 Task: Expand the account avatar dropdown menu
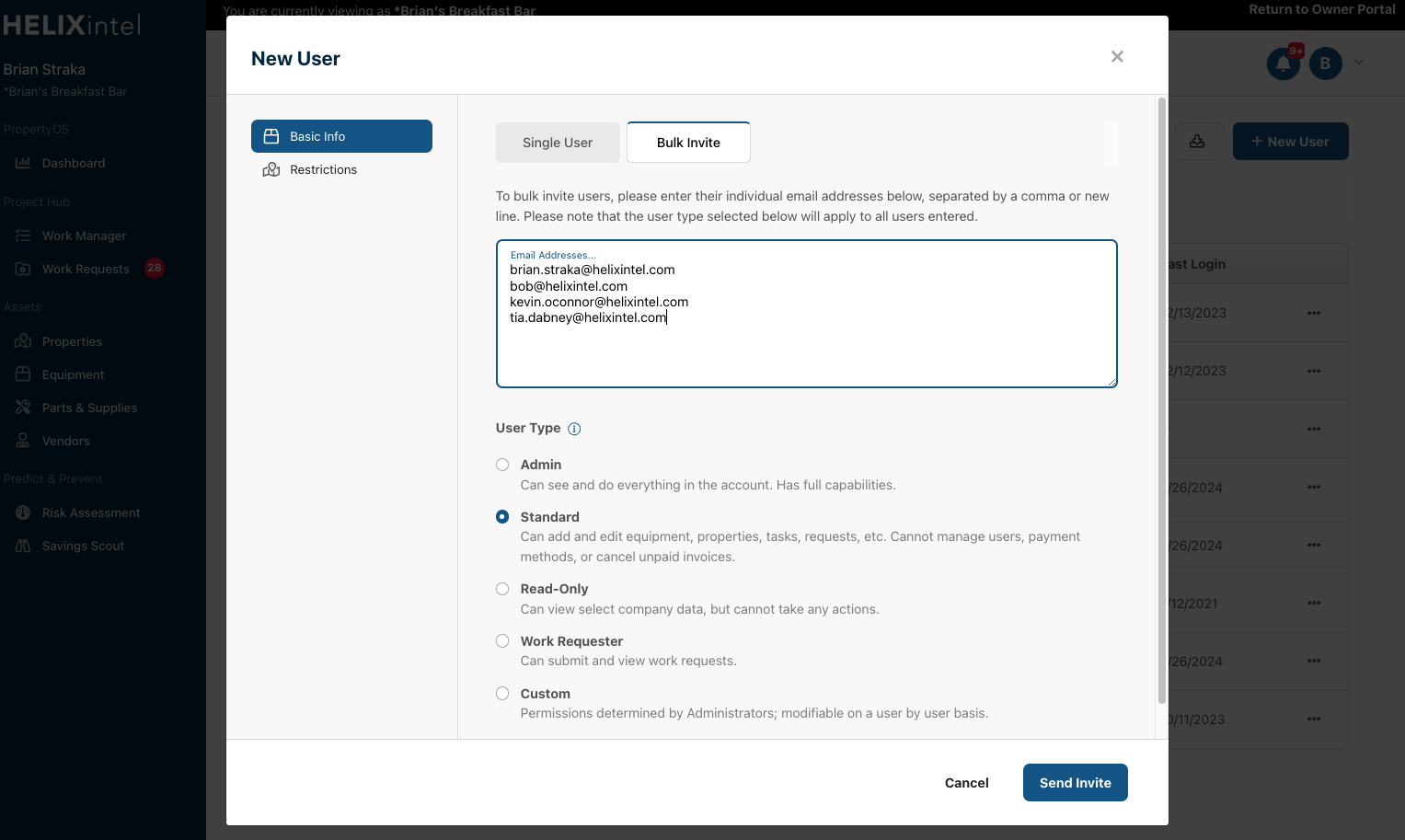1359,63
